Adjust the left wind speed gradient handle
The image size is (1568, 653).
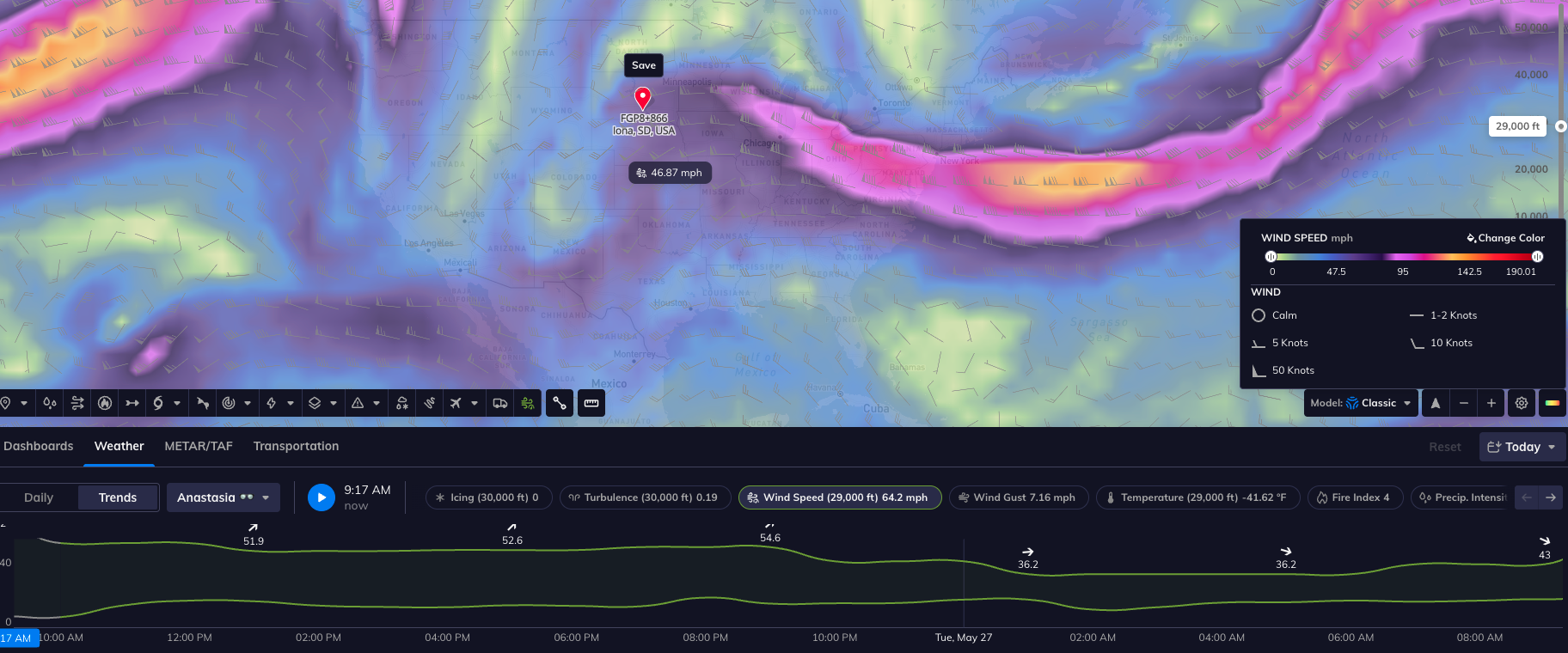point(1271,257)
